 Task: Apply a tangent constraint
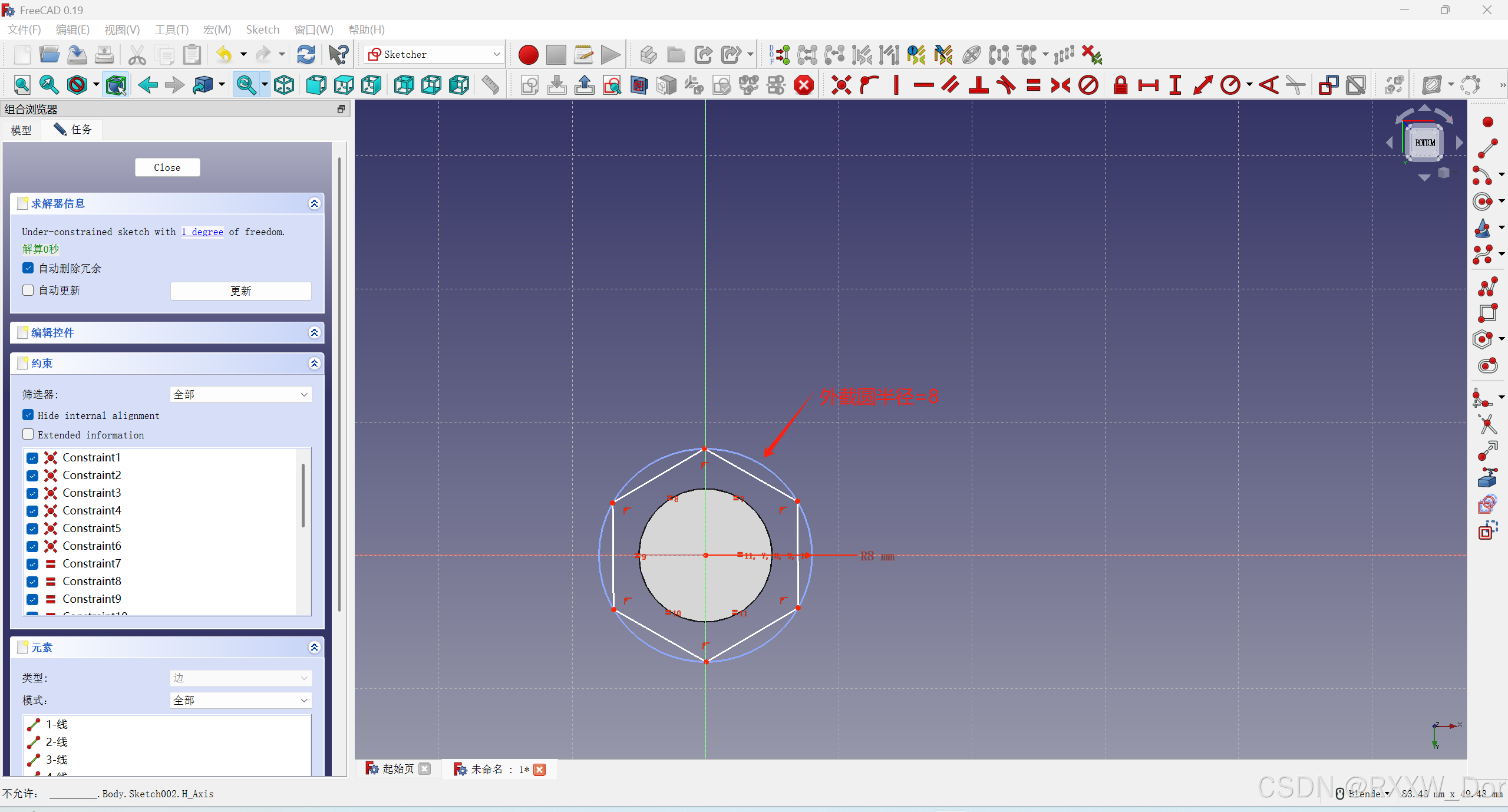click(1006, 85)
